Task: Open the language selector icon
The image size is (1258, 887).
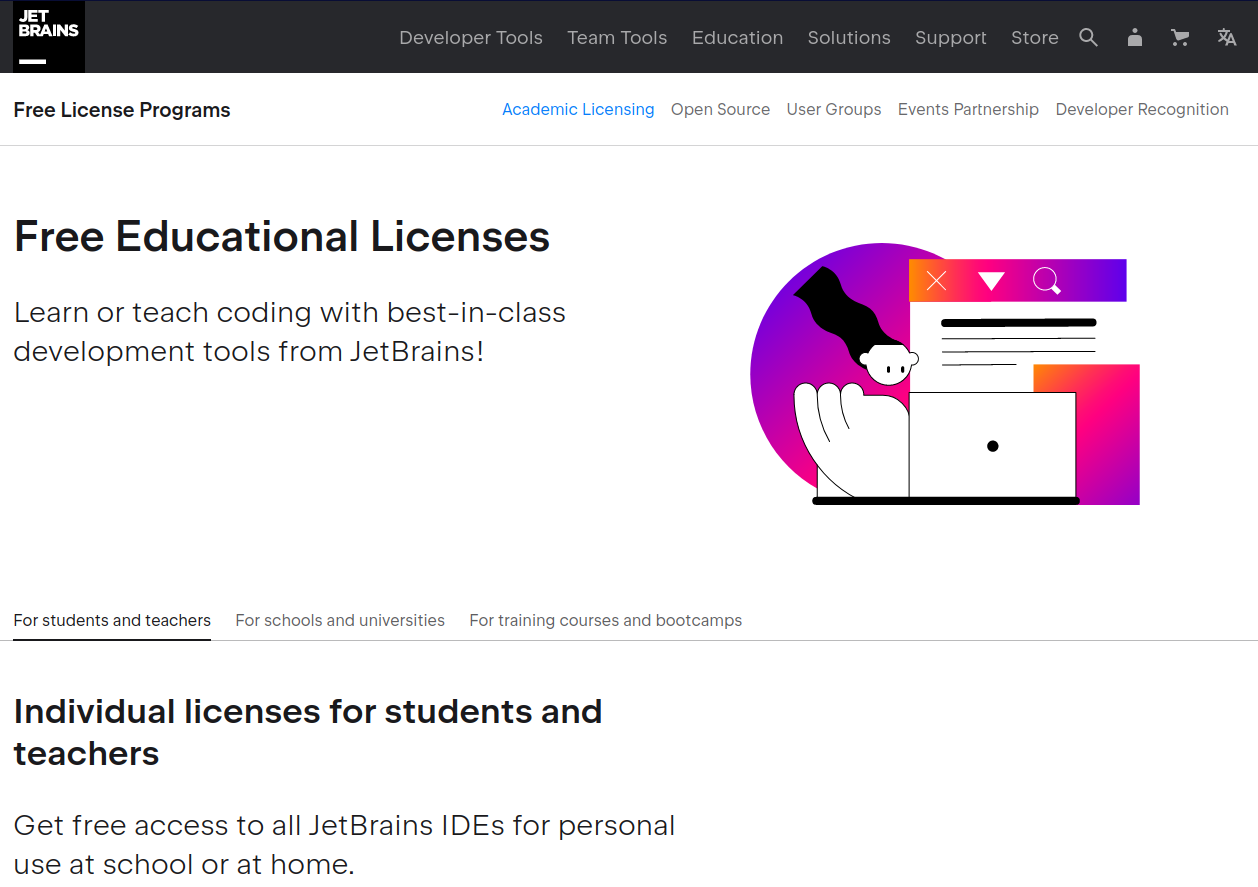Action: (1227, 38)
